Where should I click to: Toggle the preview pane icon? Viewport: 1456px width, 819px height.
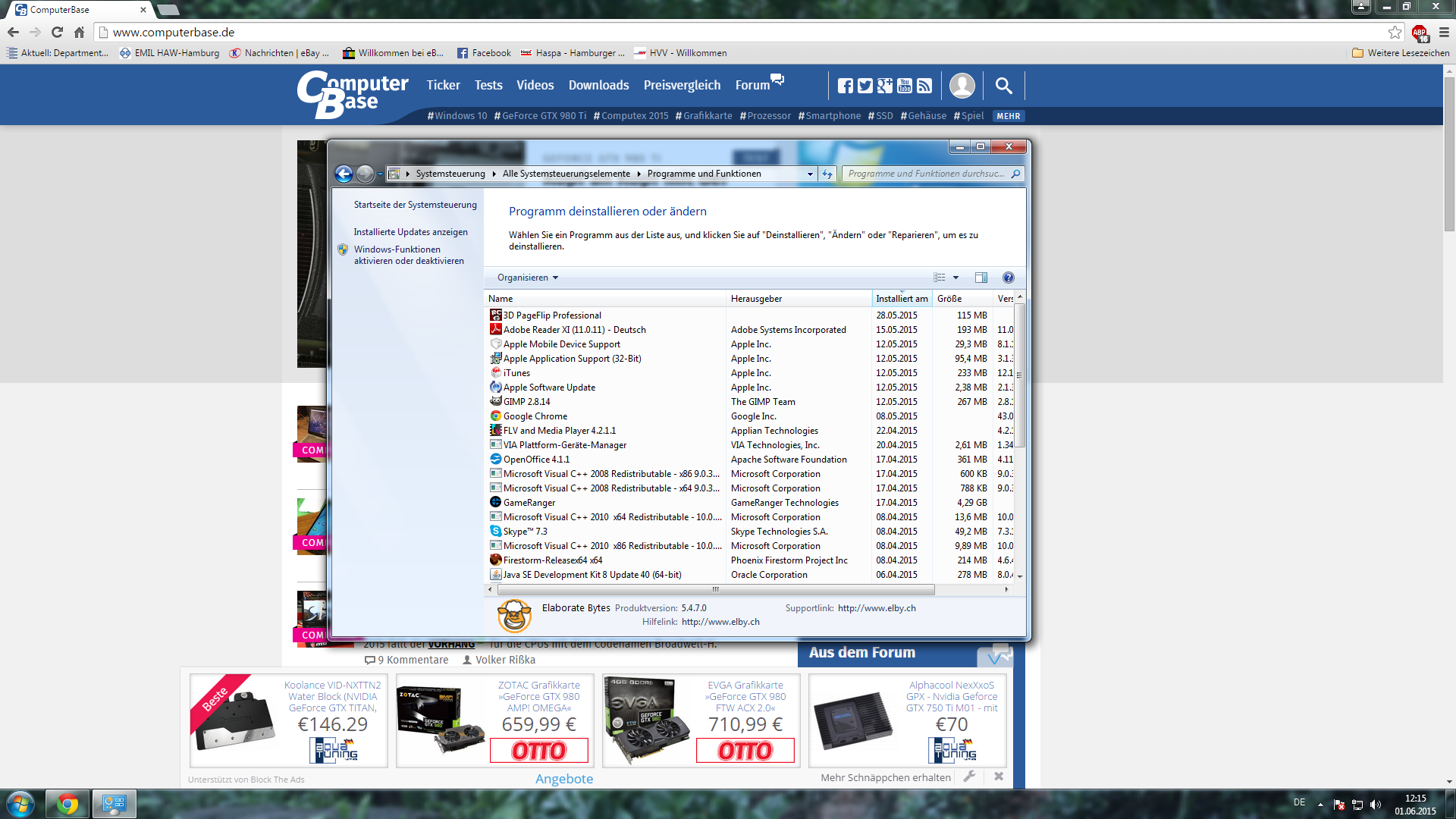(x=981, y=278)
